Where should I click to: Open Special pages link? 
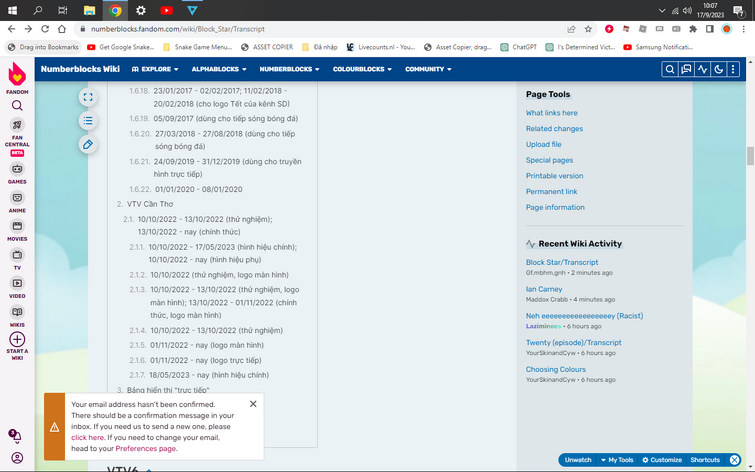click(549, 160)
